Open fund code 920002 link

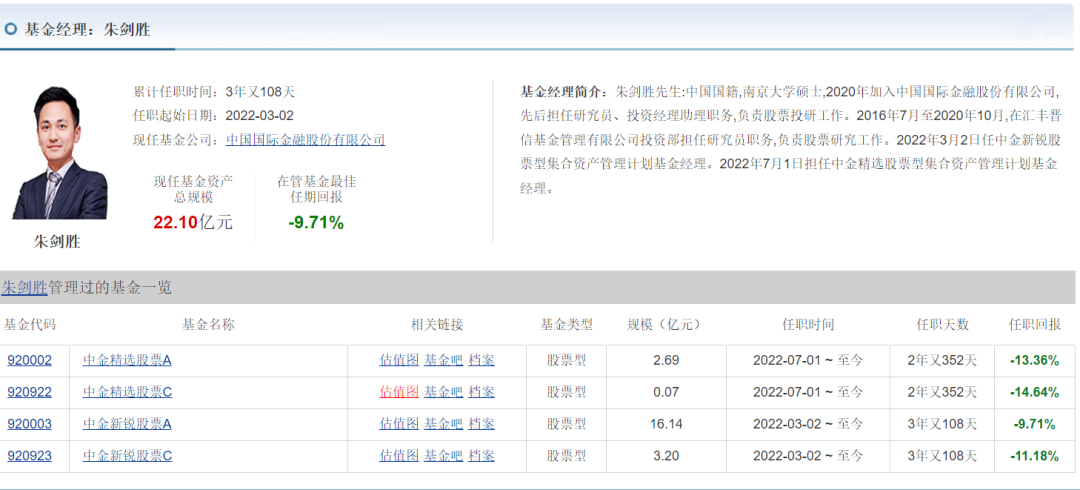[30, 360]
